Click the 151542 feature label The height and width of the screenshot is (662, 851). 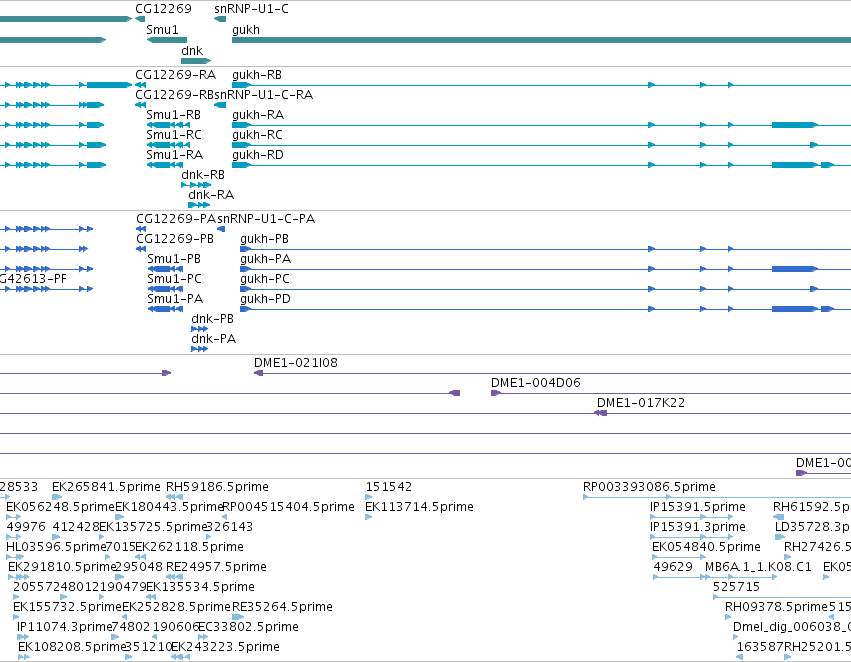click(389, 487)
